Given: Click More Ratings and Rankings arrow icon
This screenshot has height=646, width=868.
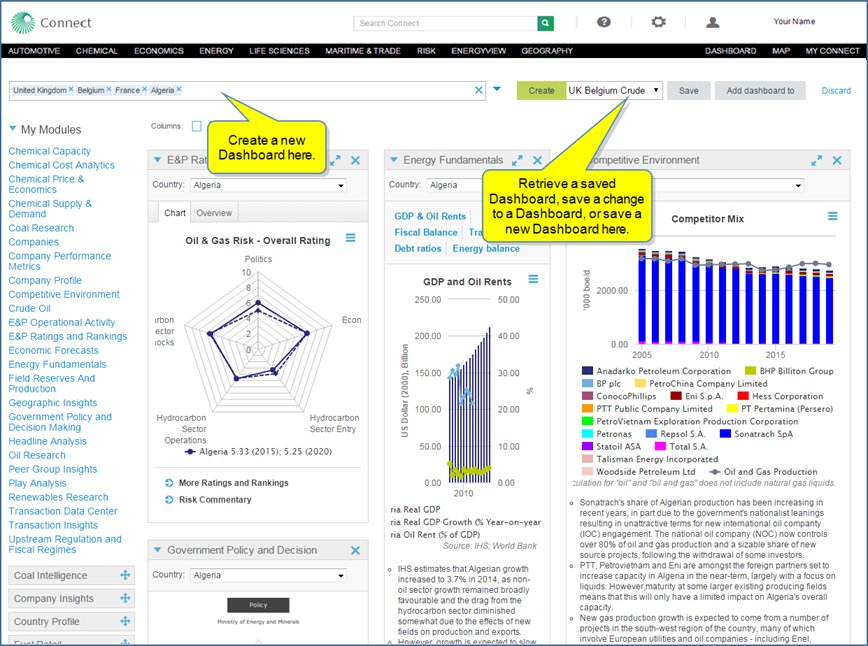Looking at the screenshot, I should coord(169,483).
